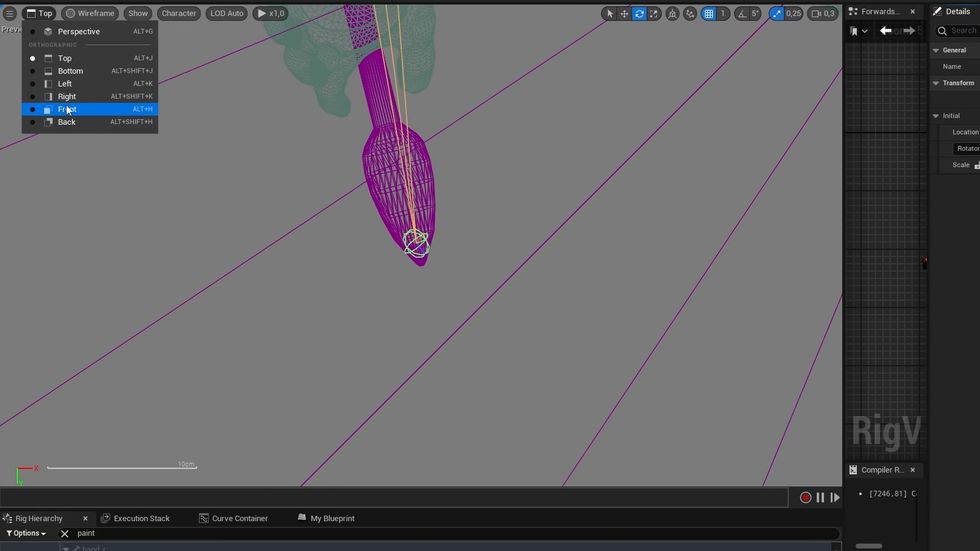The width and height of the screenshot is (980, 551).
Task: Open the Rotator type dropdown
Action: (966, 148)
